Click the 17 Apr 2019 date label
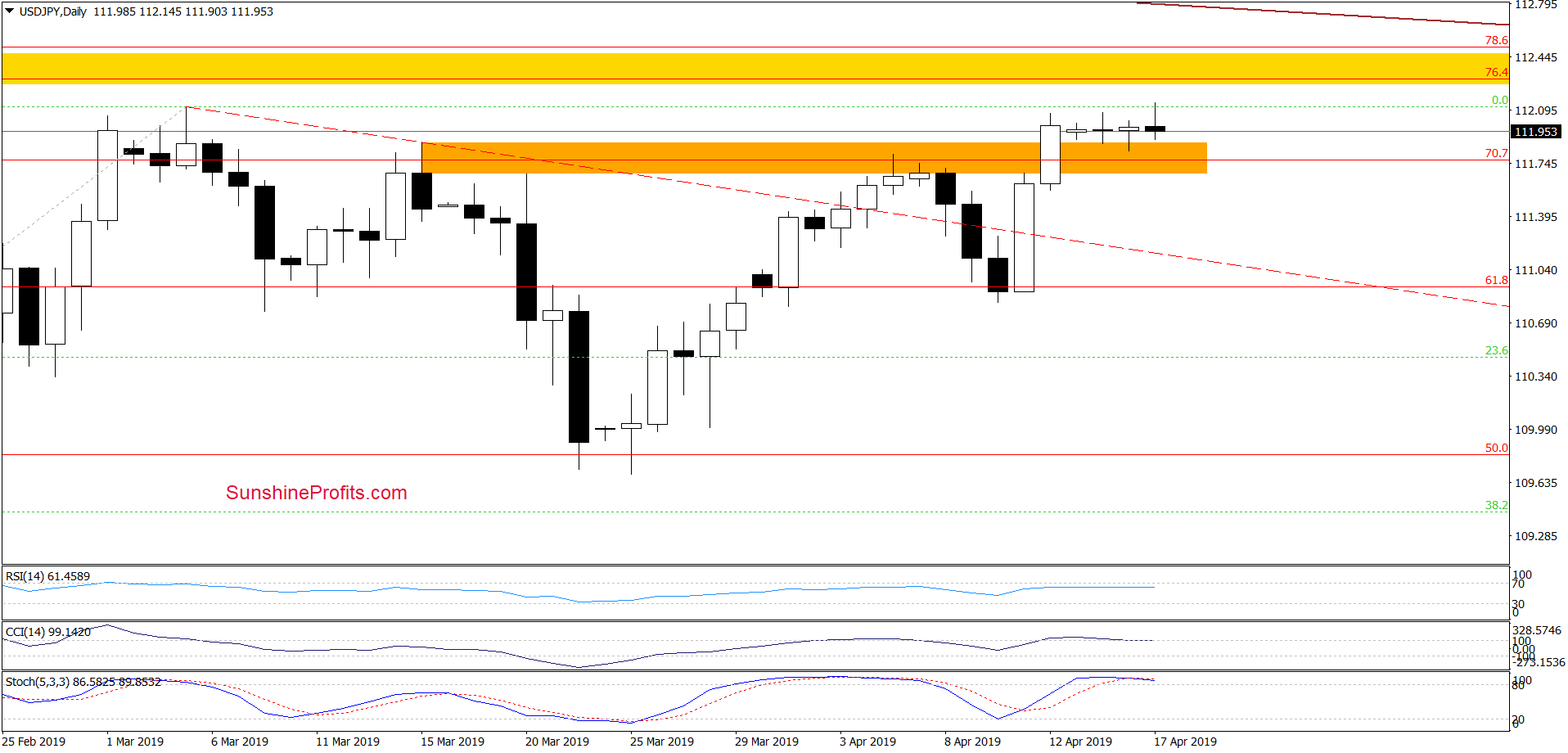Viewport: 1568px width, 753px height. 1185,742
